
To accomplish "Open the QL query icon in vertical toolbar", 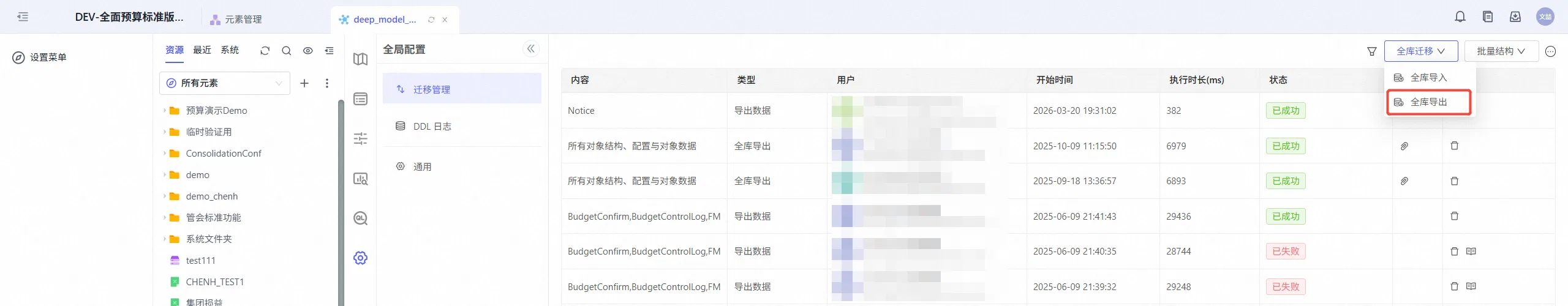I will pos(361,218).
